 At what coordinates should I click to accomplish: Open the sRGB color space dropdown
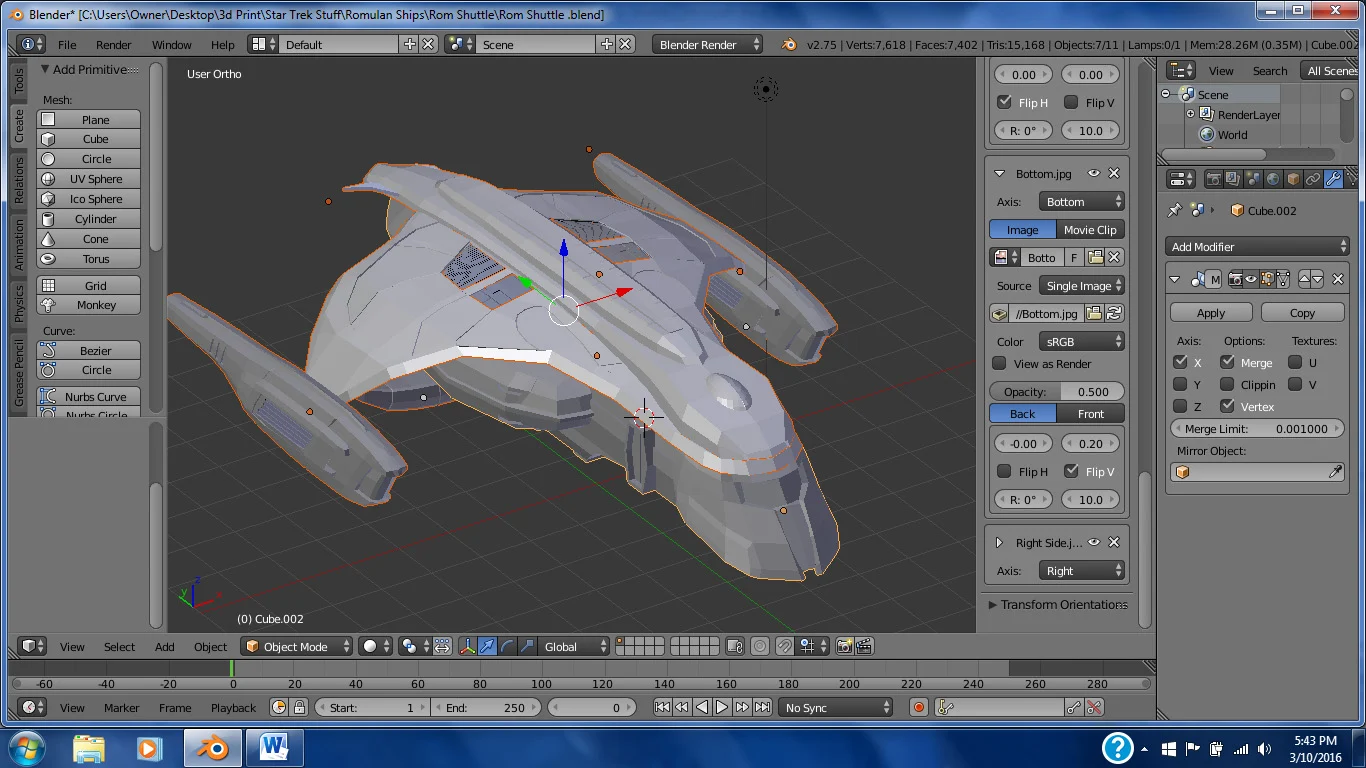pyautogui.click(x=1082, y=342)
